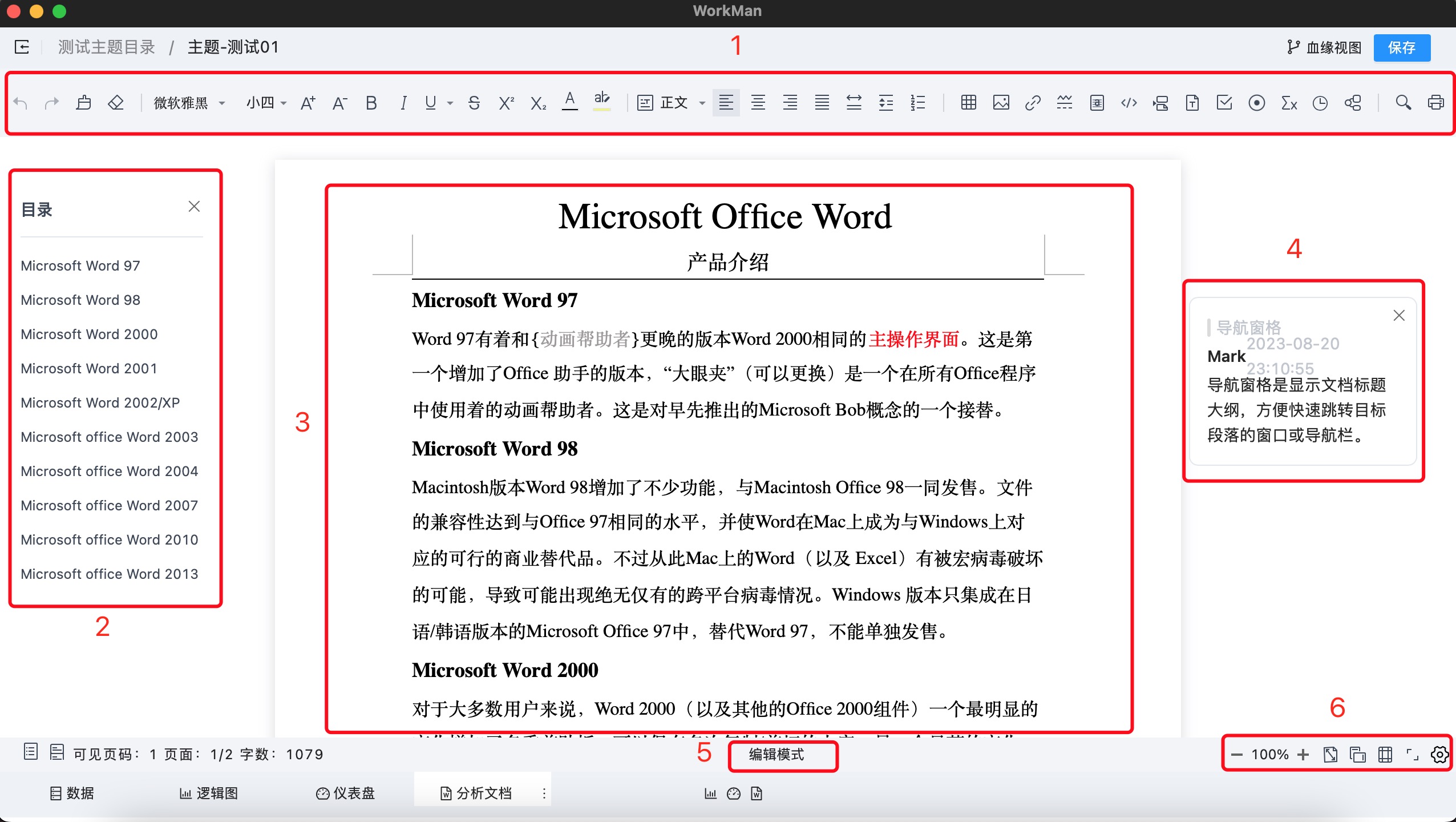Switch to the 逻辑图 tab
Screen dimensions: 1456x822
point(209,793)
